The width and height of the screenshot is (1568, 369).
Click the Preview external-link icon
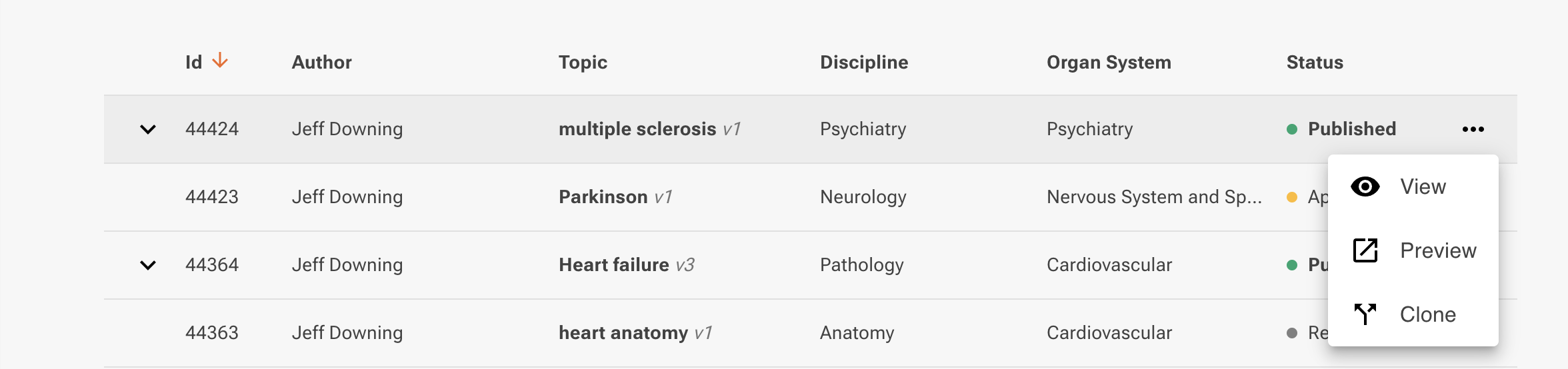coord(1365,250)
